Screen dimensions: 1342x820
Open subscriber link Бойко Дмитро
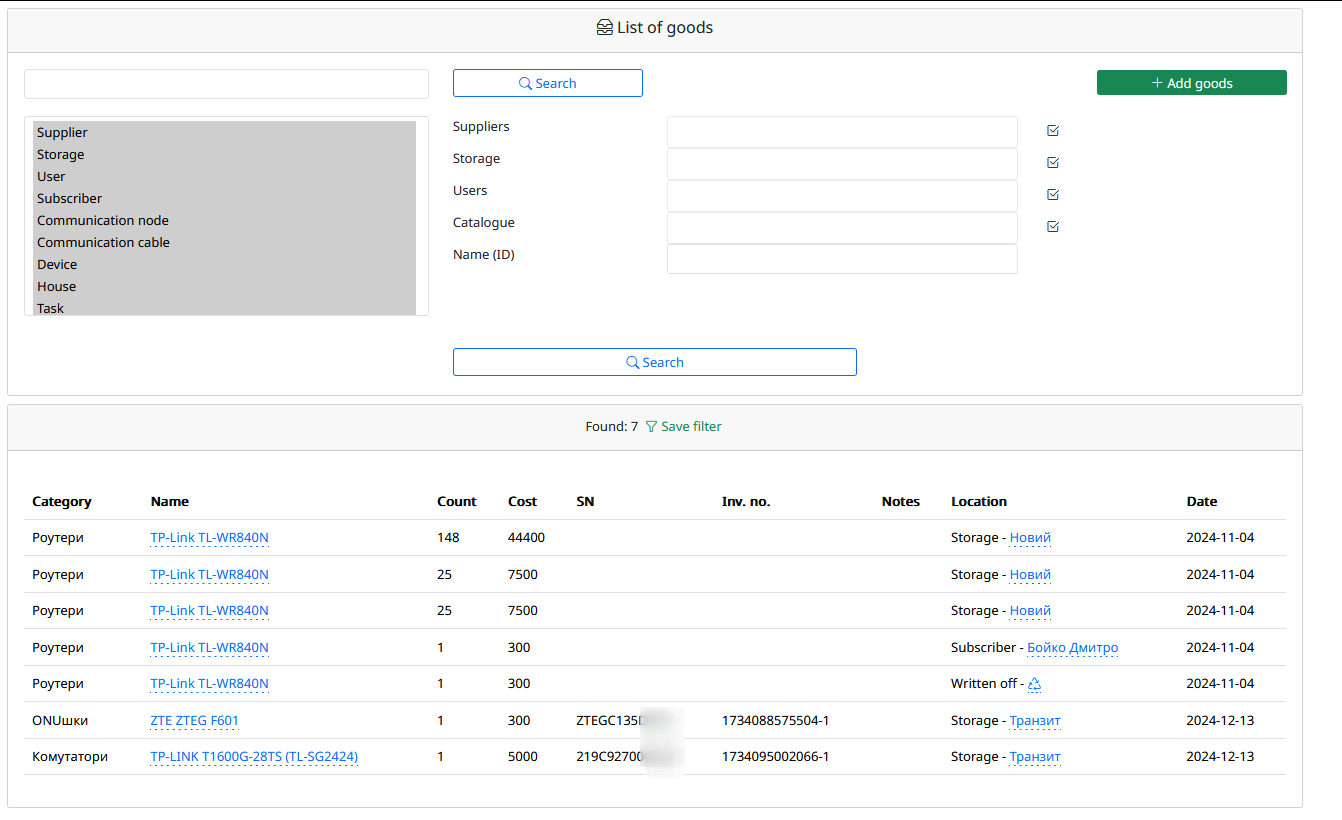[x=1072, y=648]
